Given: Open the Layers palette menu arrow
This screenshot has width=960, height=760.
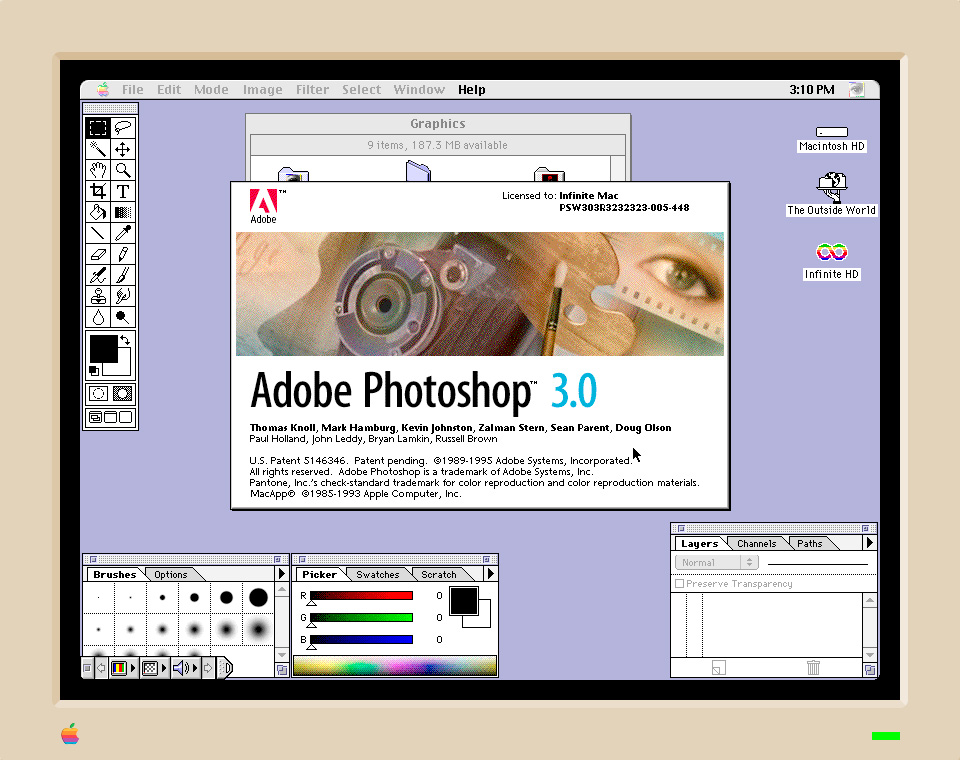Looking at the screenshot, I should tap(869, 543).
